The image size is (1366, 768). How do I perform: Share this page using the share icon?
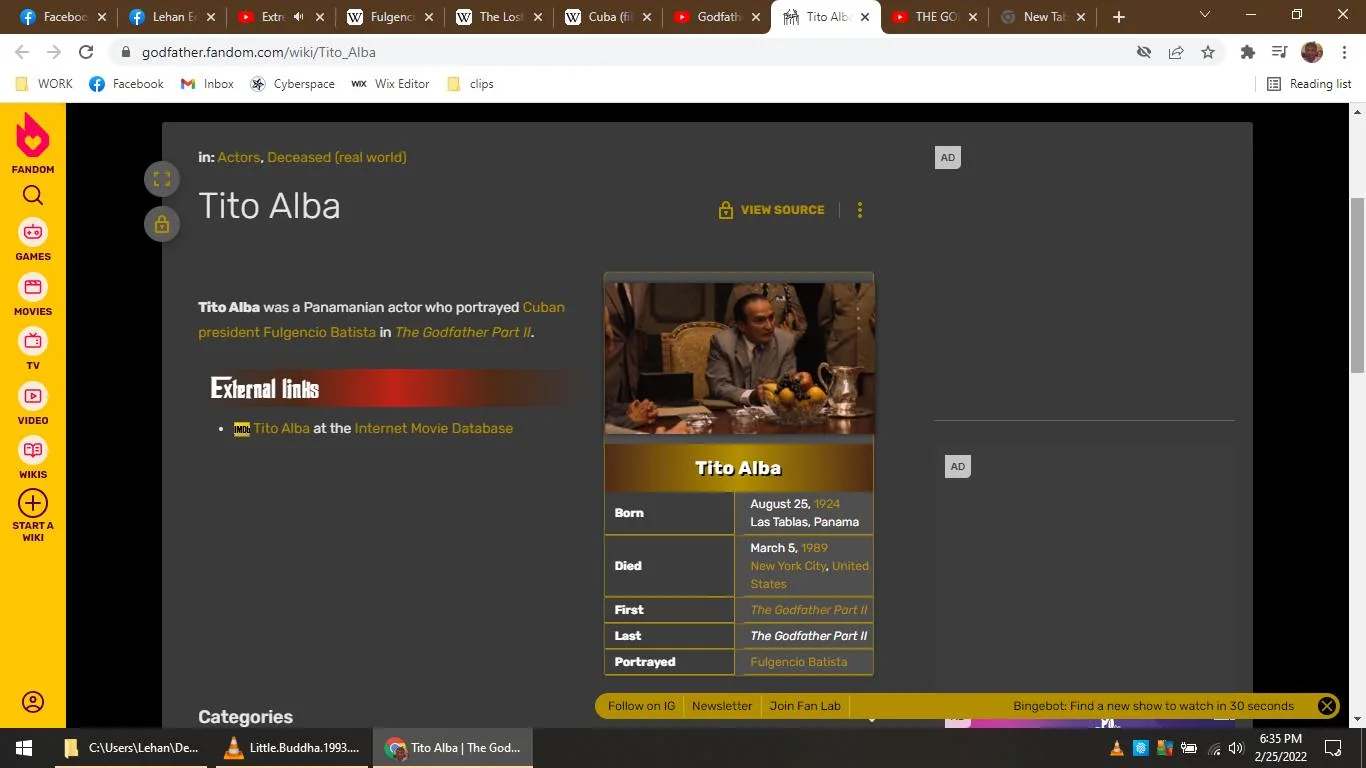(x=1176, y=52)
